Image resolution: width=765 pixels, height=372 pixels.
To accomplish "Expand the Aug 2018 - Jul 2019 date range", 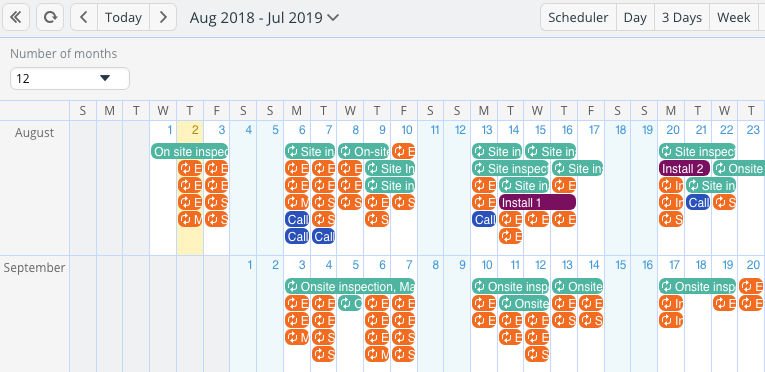I will pos(264,18).
